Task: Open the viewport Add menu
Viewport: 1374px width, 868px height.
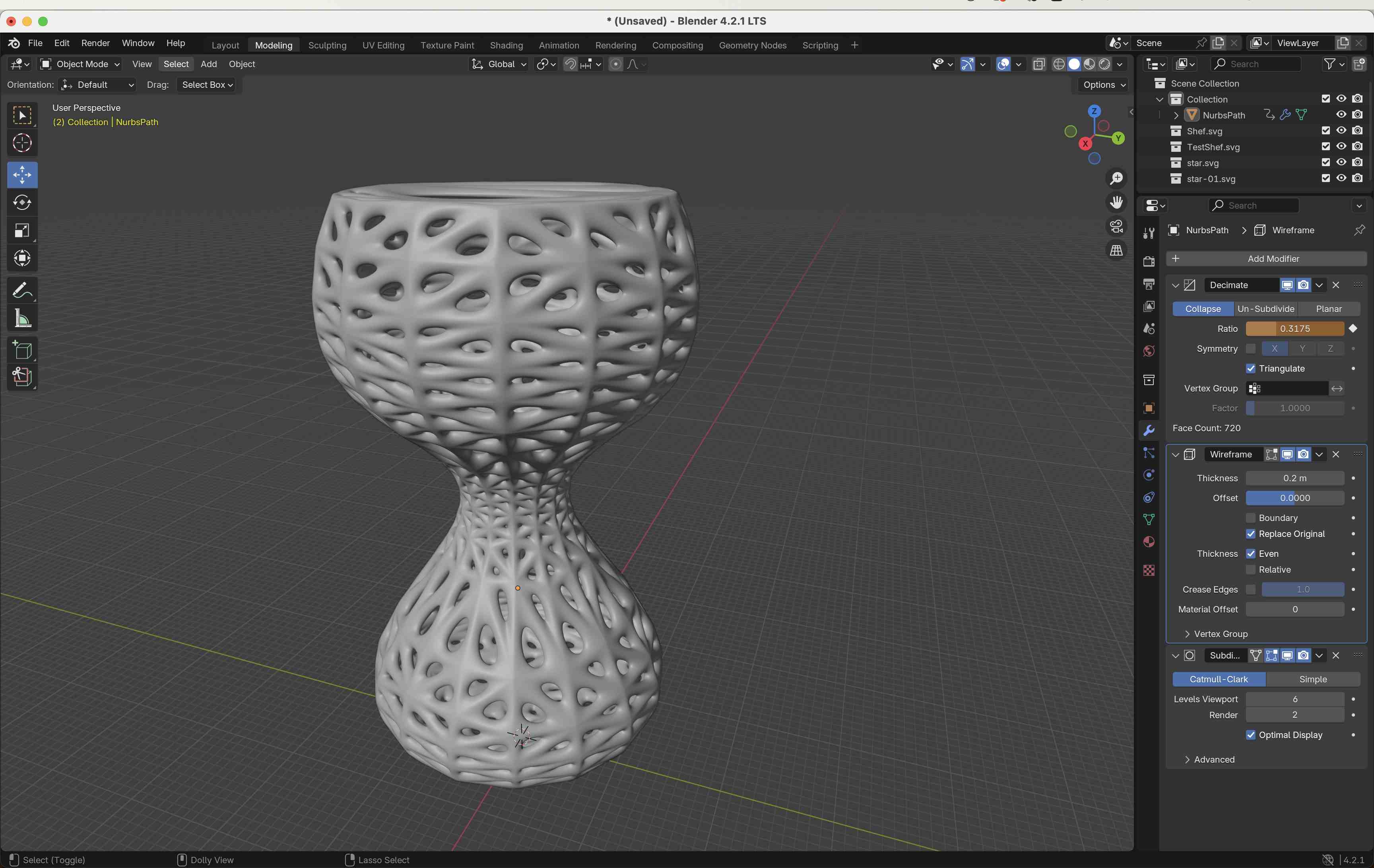Action: [x=208, y=64]
